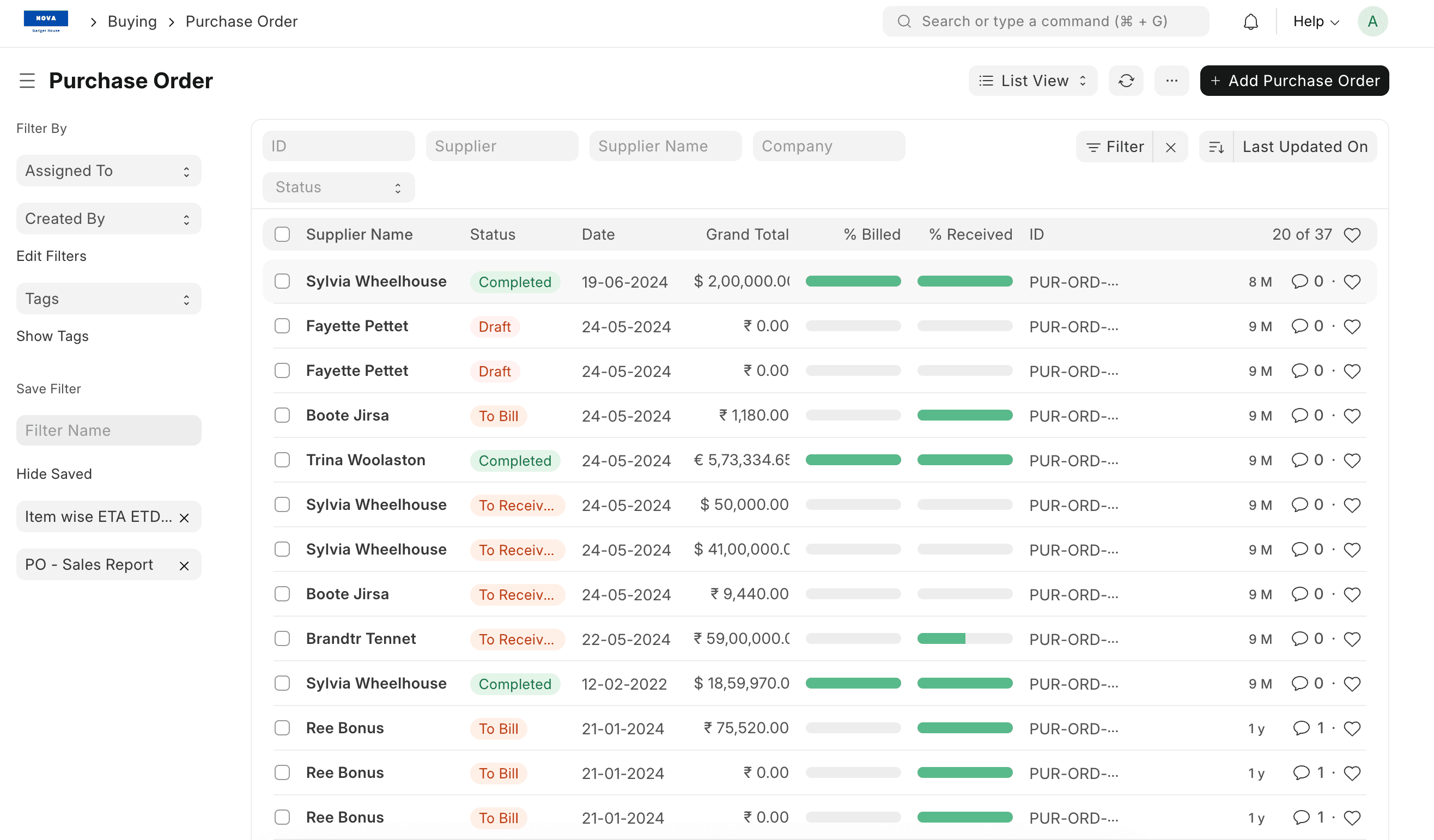Toggle sort direction next to Last Updated On
This screenshot has height=840, width=1434.
(x=1217, y=146)
